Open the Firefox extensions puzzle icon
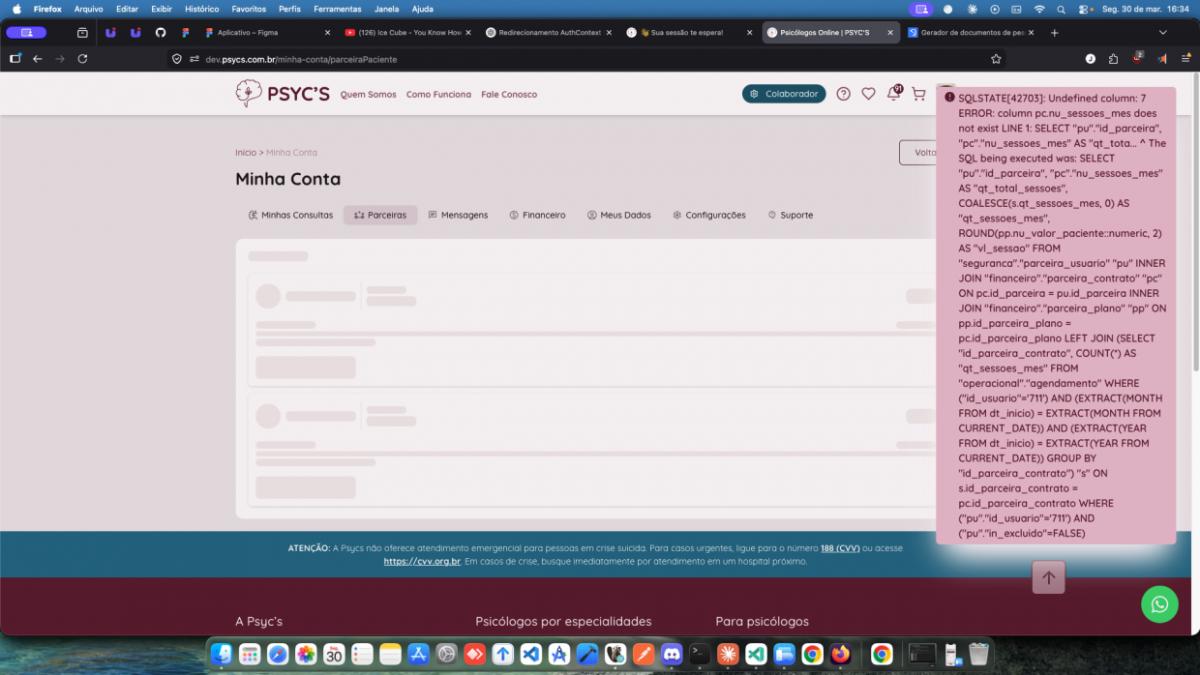 (1113, 59)
